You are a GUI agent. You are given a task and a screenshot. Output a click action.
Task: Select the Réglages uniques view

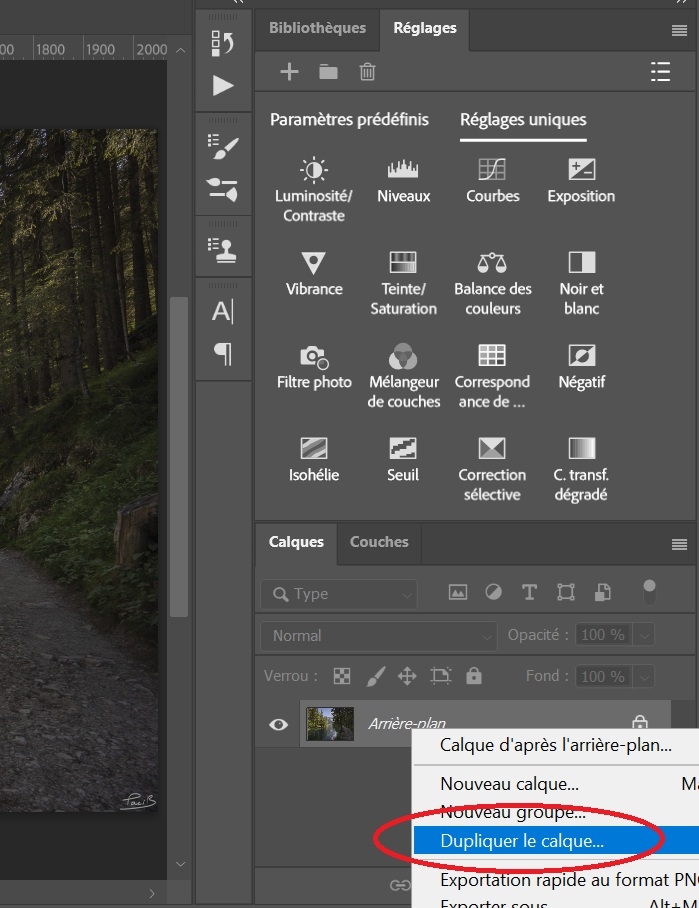point(523,120)
